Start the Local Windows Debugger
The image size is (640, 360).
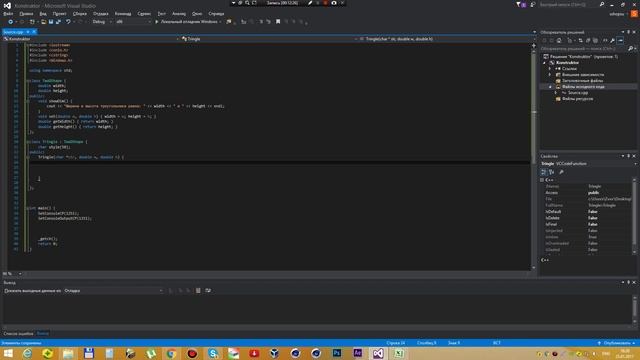point(188,22)
